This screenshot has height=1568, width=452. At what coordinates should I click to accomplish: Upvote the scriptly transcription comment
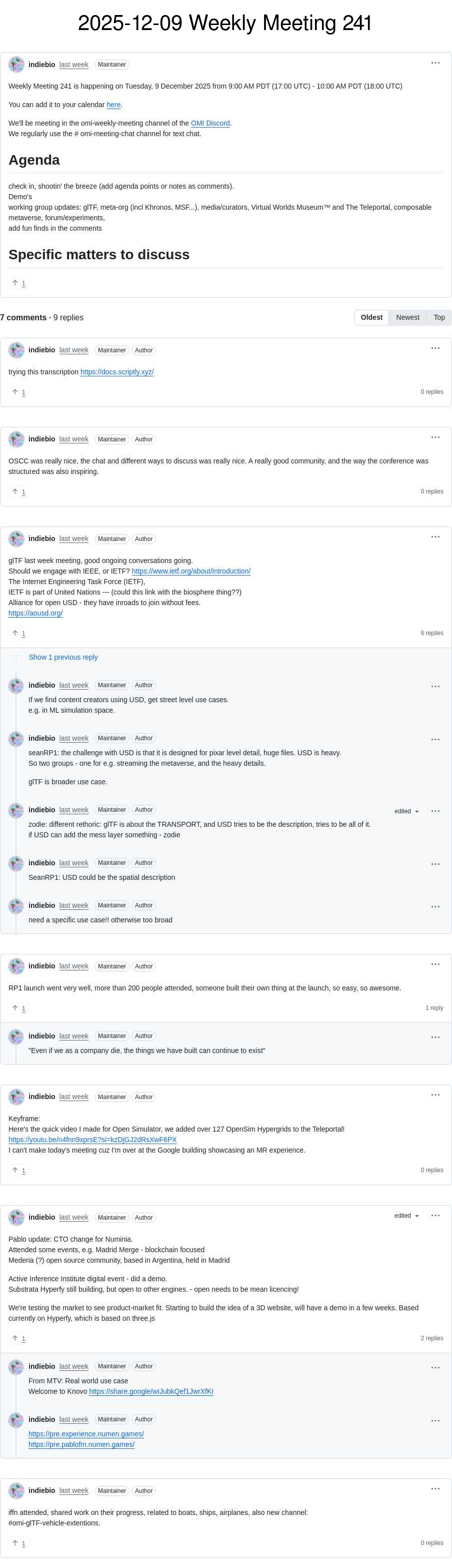pyautogui.click(x=19, y=392)
